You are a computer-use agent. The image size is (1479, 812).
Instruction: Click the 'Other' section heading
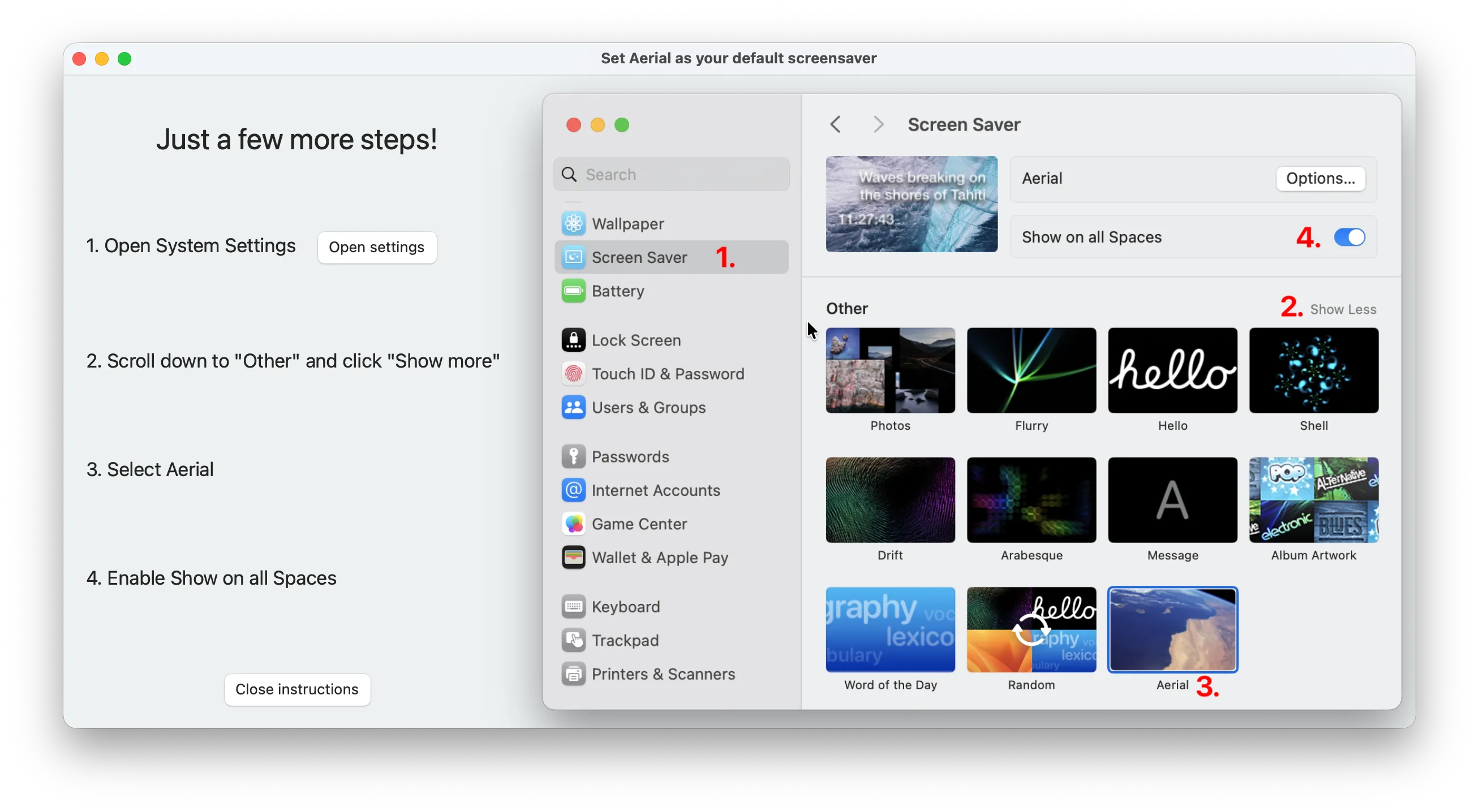(846, 309)
